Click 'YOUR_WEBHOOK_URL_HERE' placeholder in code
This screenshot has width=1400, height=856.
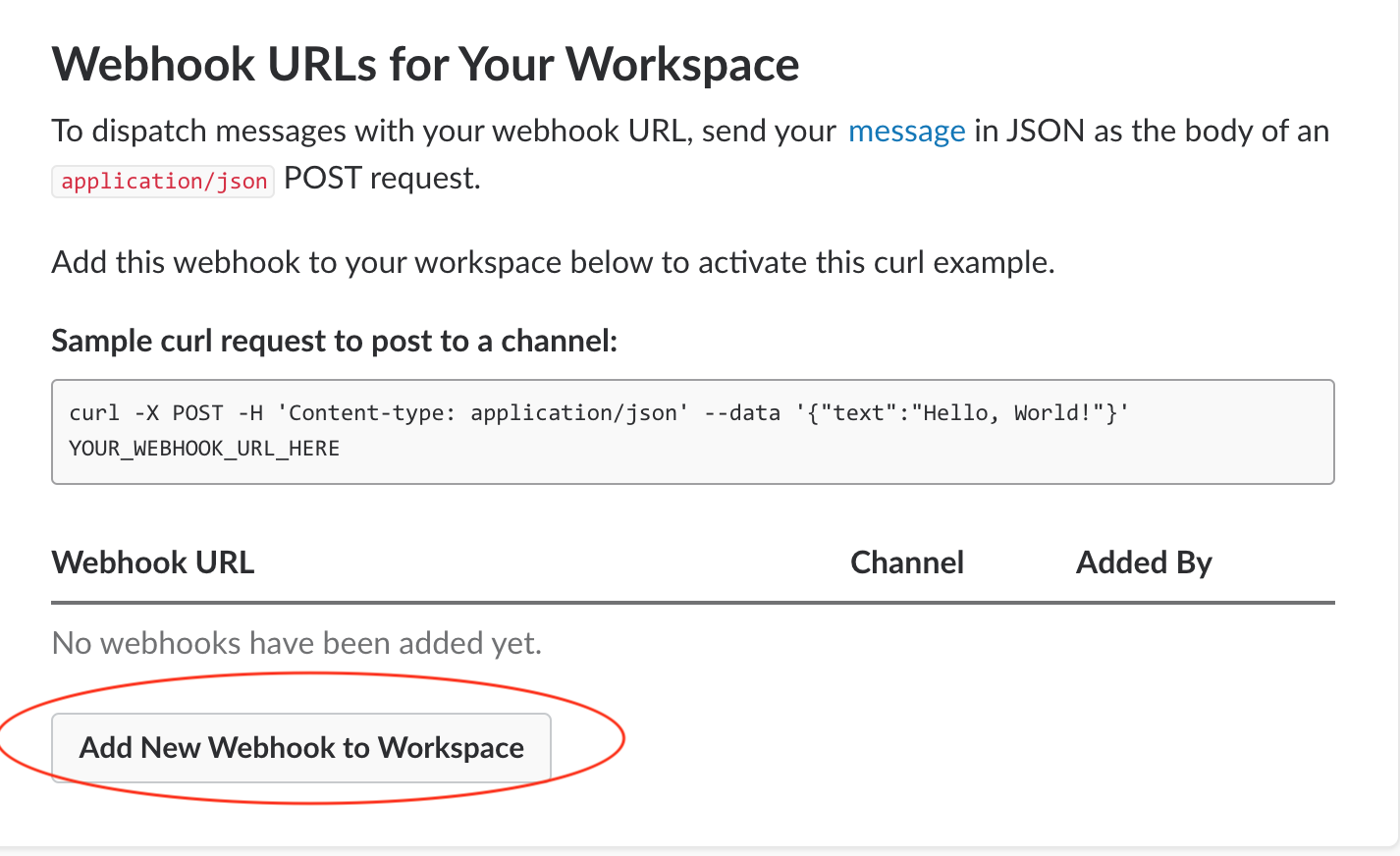[x=204, y=449]
